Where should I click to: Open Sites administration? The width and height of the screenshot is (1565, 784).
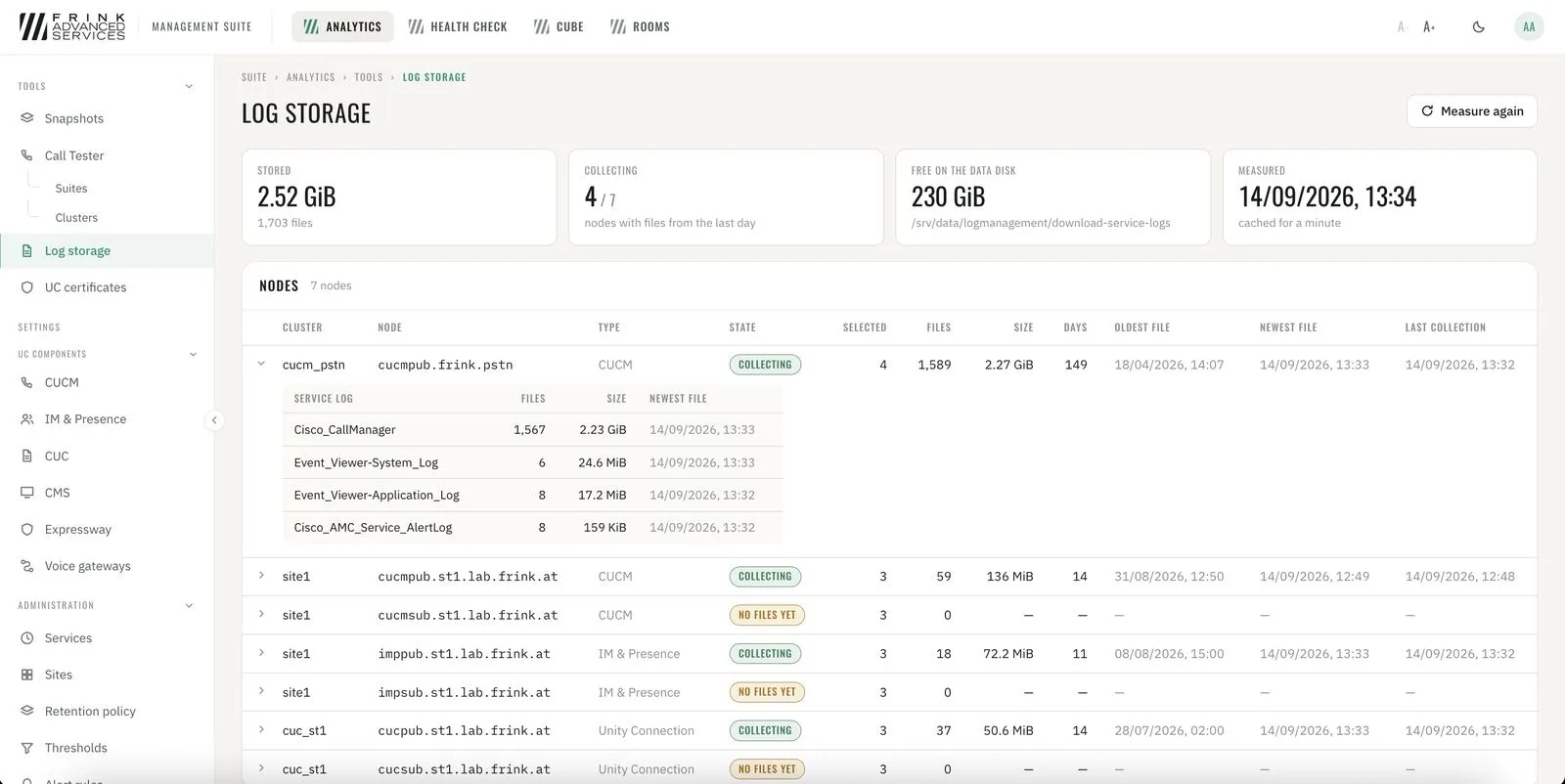tap(58, 675)
